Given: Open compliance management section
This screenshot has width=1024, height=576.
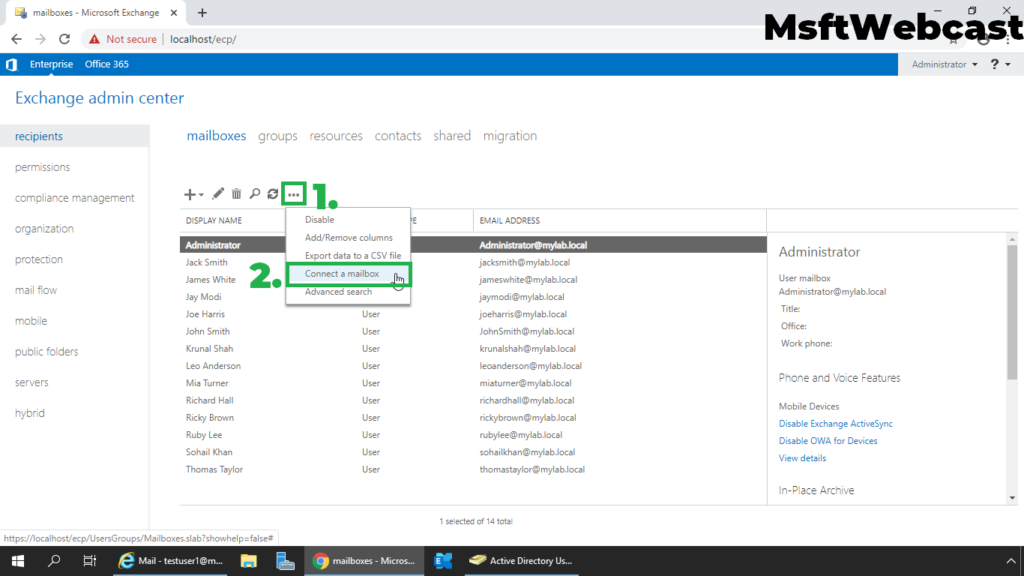Looking at the screenshot, I should click(74, 198).
